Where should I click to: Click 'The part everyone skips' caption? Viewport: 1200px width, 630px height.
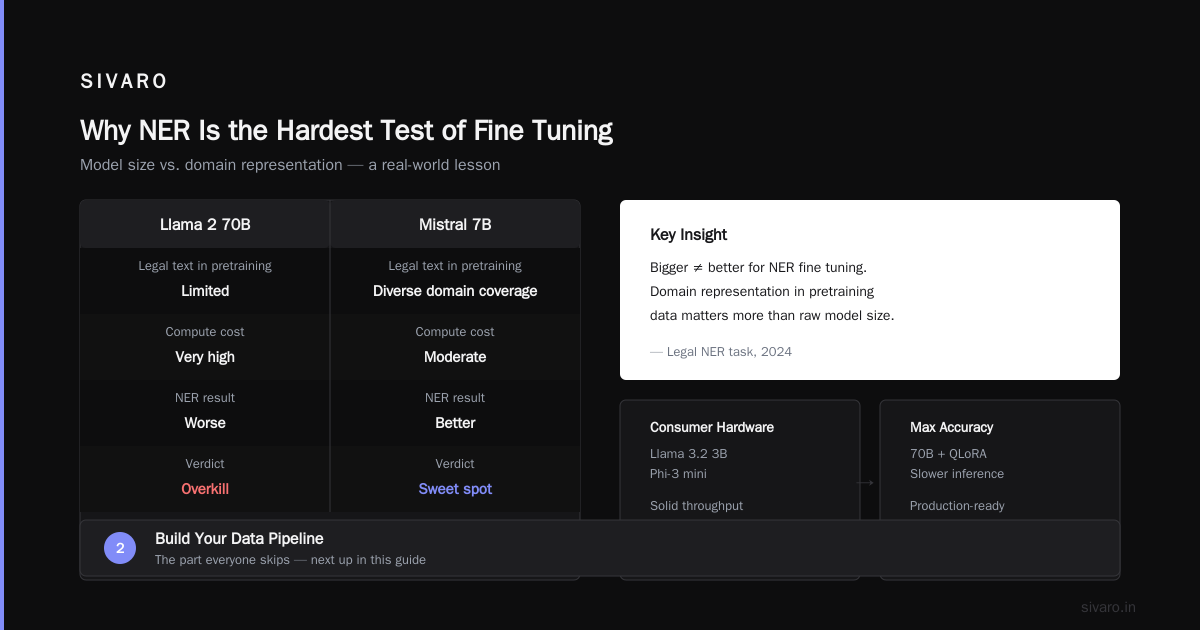tap(222, 560)
